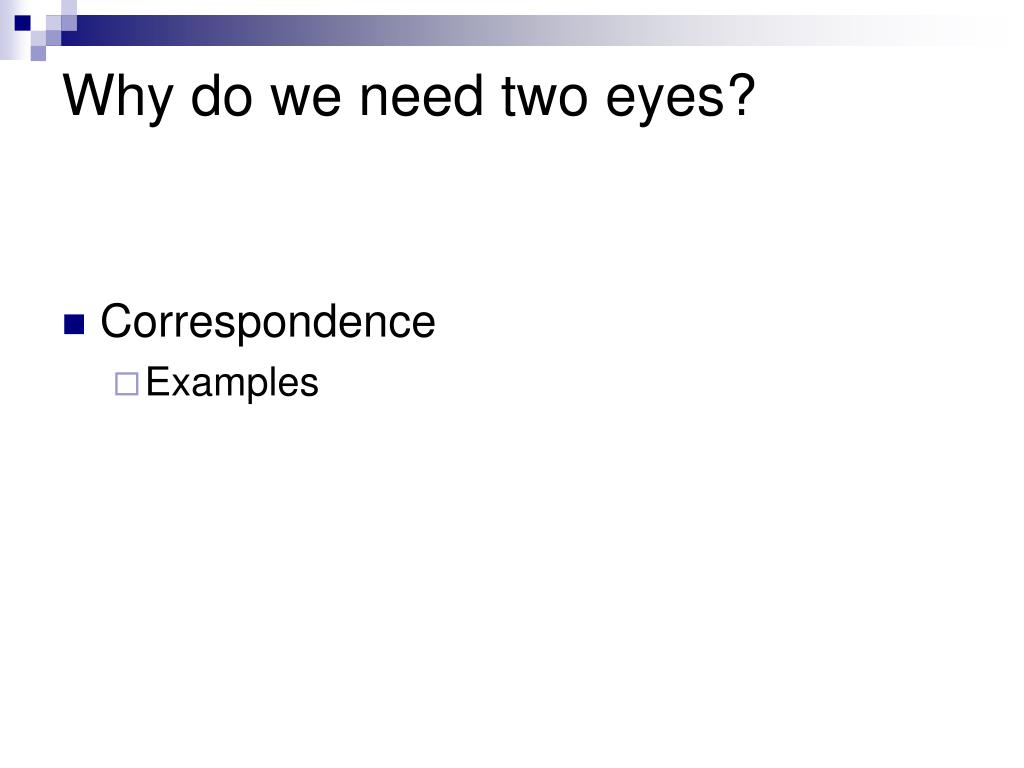Click the Examples sub-bullet text
The image size is (1024, 768).
pyautogui.click(x=232, y=383)
